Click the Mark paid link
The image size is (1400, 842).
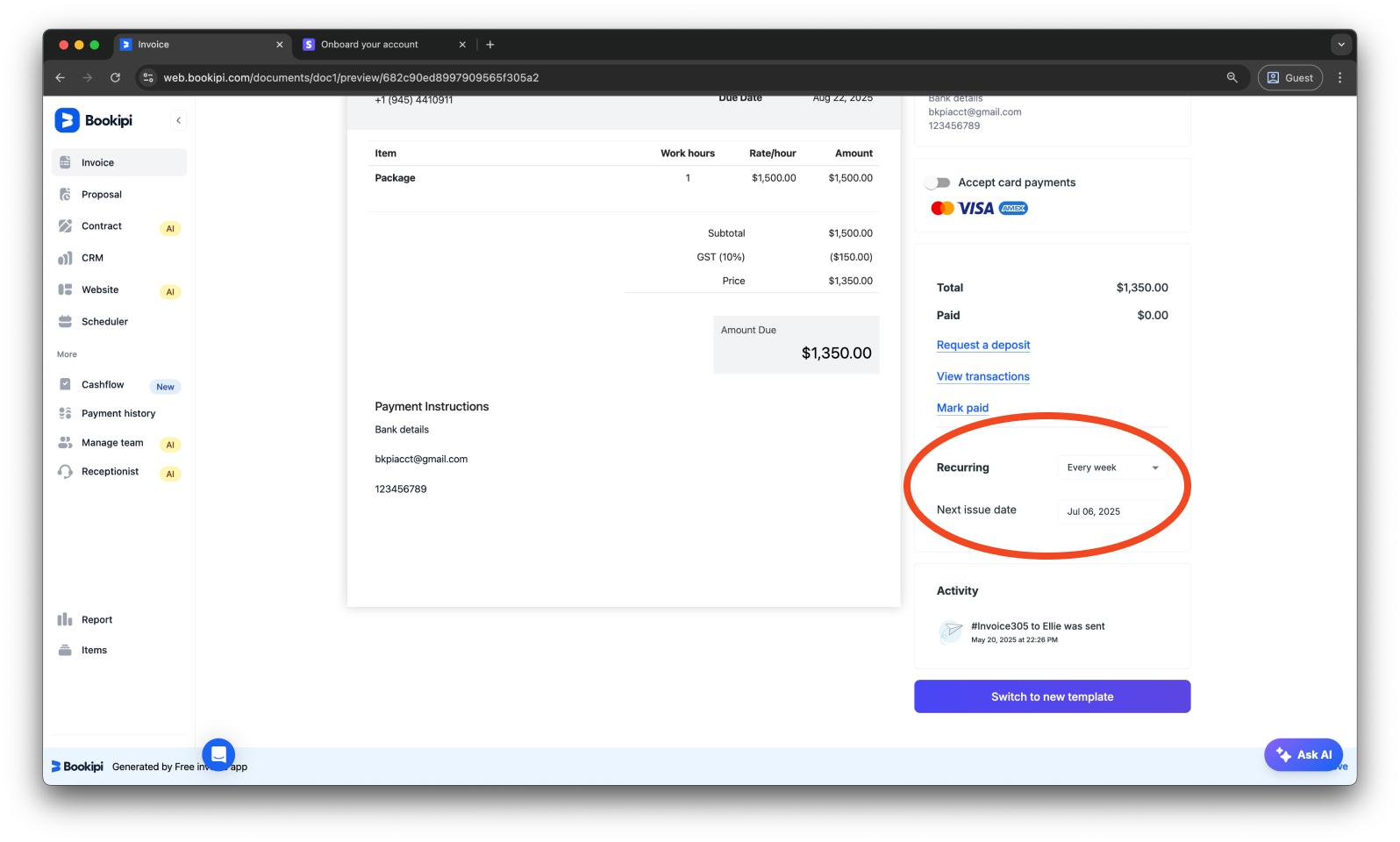tap(962, 408)
